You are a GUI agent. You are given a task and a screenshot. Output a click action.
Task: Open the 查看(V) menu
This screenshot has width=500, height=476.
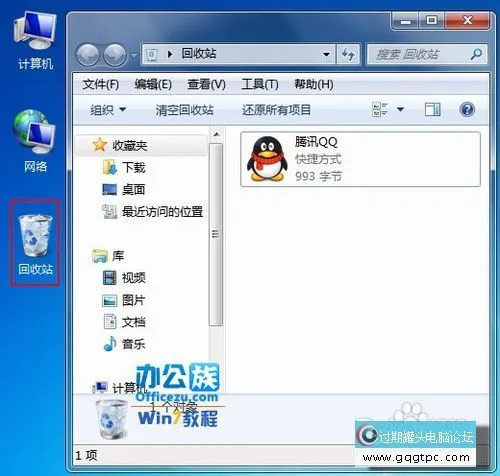[x=206, y=84]
